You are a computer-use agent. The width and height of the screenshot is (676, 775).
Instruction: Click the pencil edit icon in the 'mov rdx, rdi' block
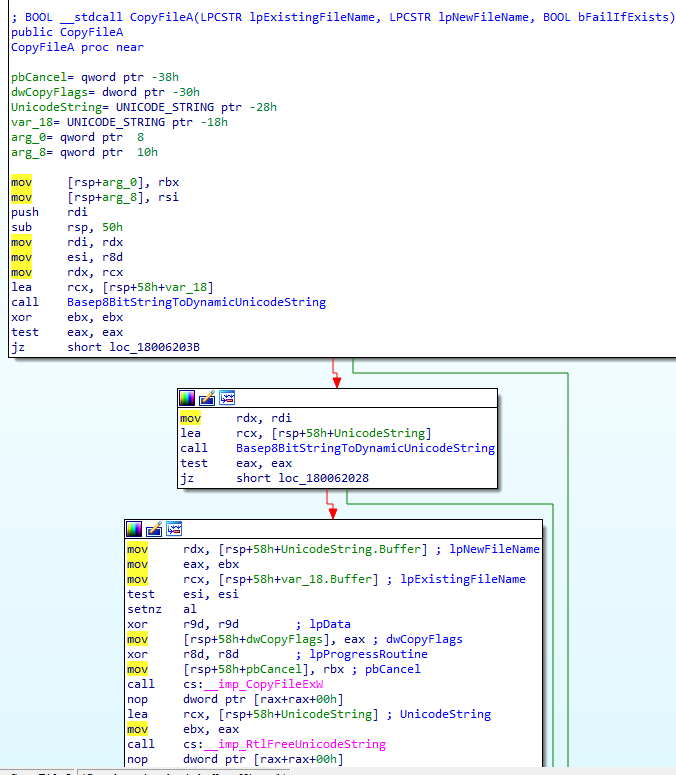[x=207, y=398]
